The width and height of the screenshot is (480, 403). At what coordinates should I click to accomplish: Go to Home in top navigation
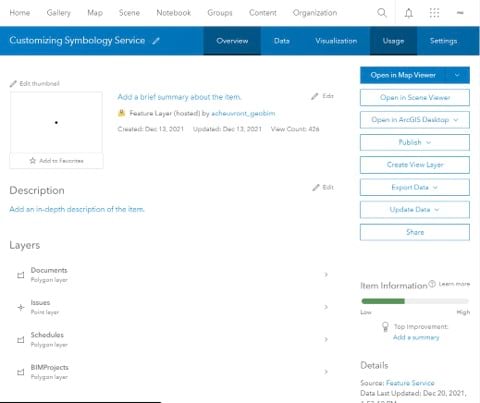point(20,13)
